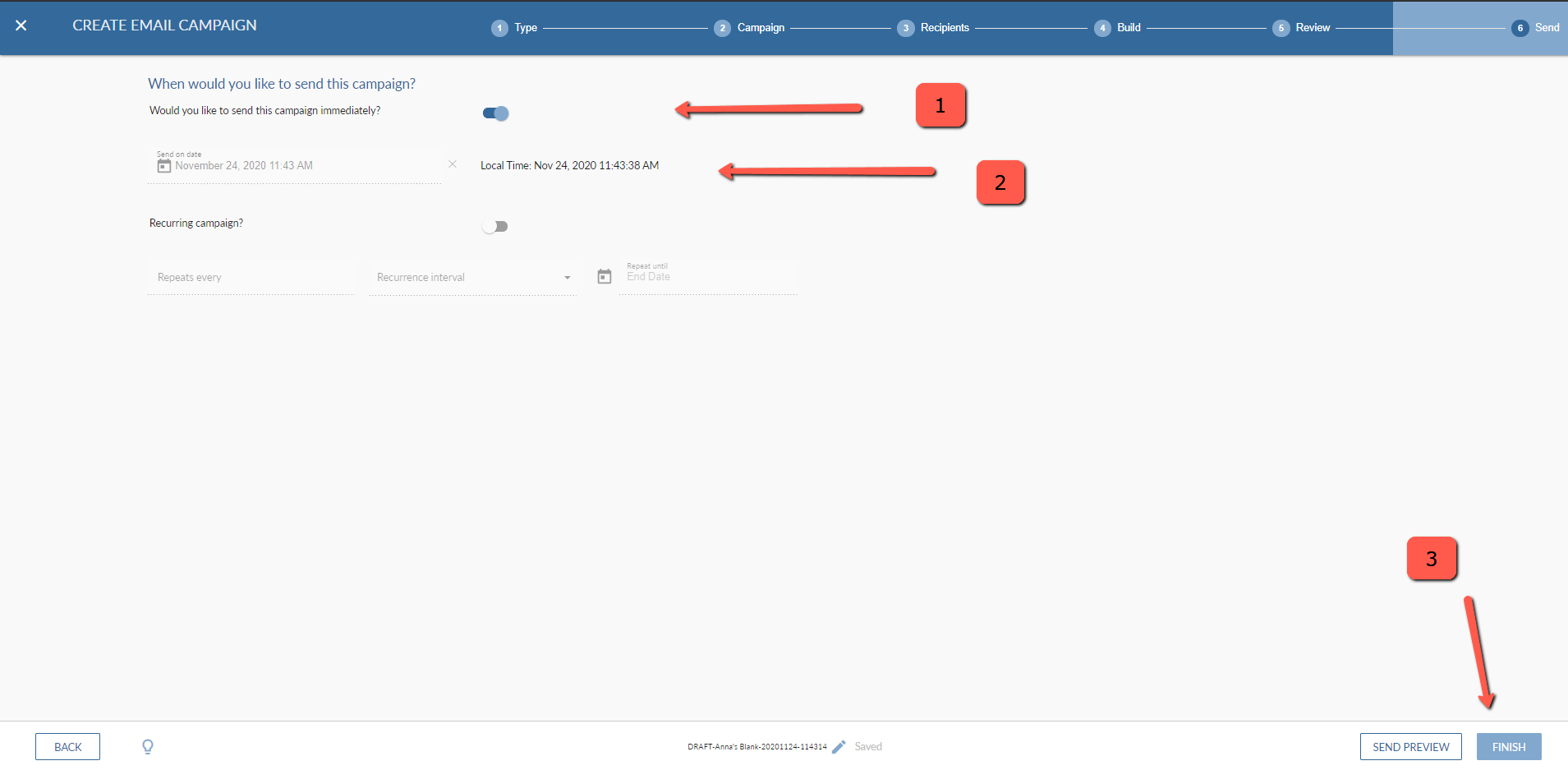Click the Local Time text
1568x770 pixels.
click(570, 166)
